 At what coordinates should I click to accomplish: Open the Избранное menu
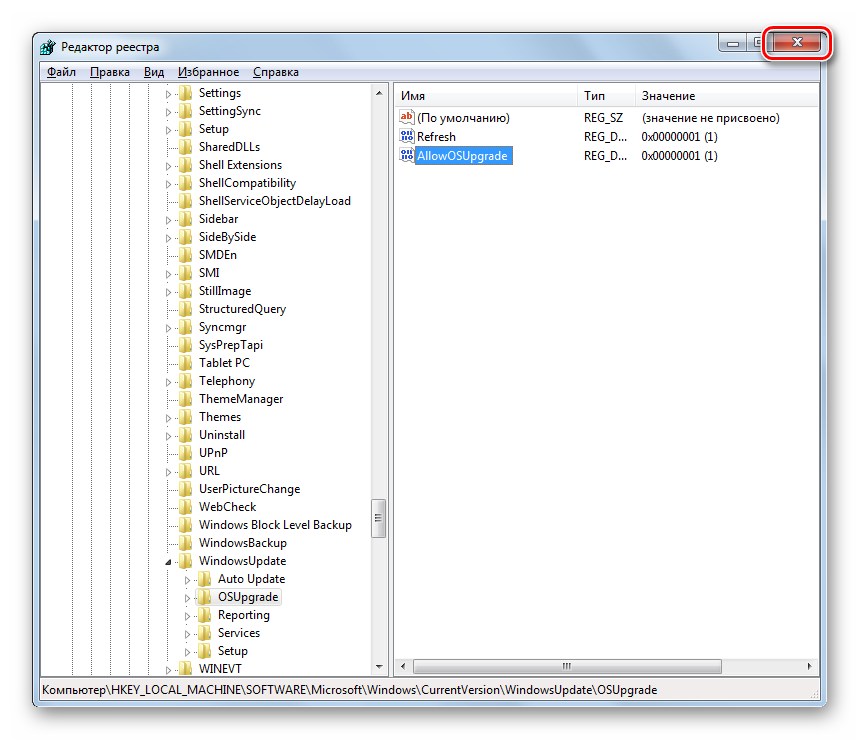(208, 72)
